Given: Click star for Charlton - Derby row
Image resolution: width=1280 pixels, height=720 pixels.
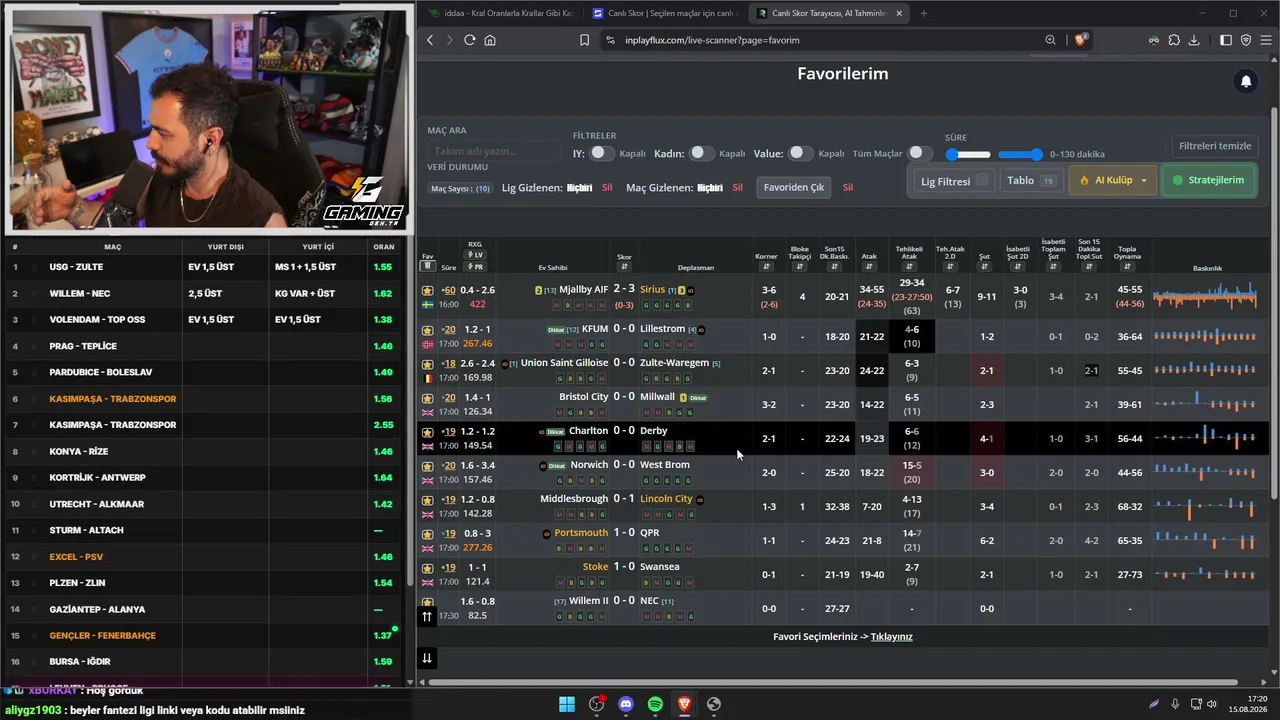Looking at the screenshot, I should pyautogui.click(x=428, y=432).
